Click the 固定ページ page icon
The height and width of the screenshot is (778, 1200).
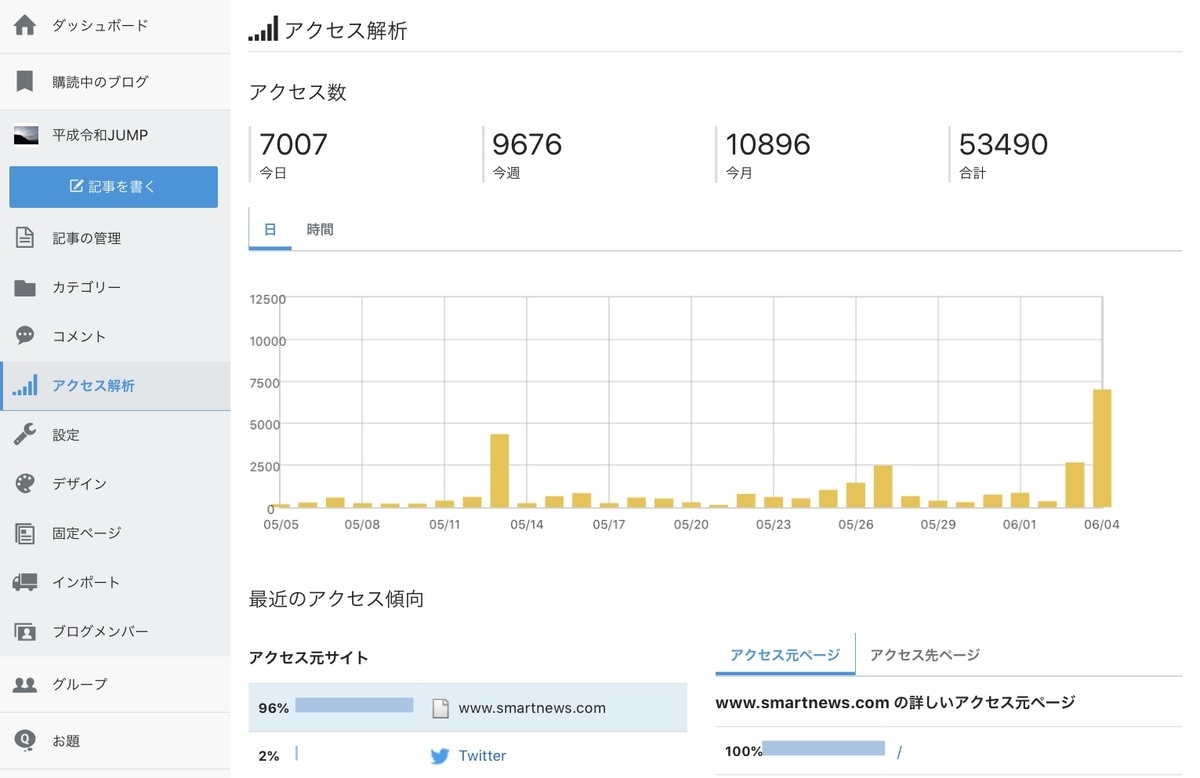[25, 533]
